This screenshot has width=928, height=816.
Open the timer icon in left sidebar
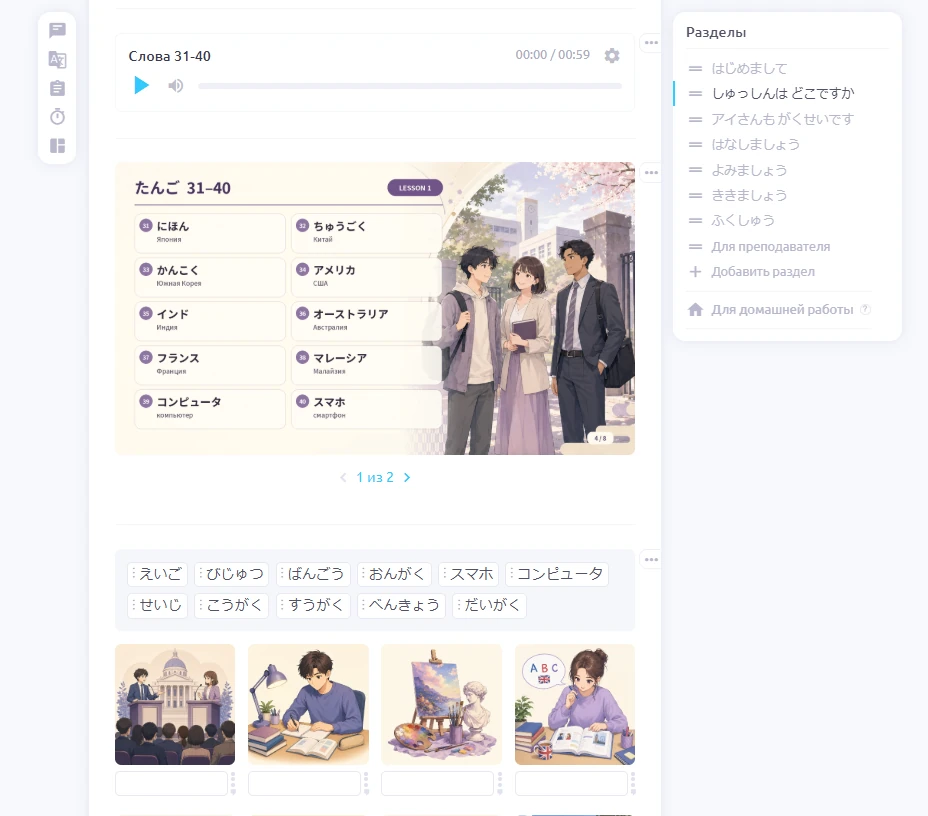pos(57,117)
